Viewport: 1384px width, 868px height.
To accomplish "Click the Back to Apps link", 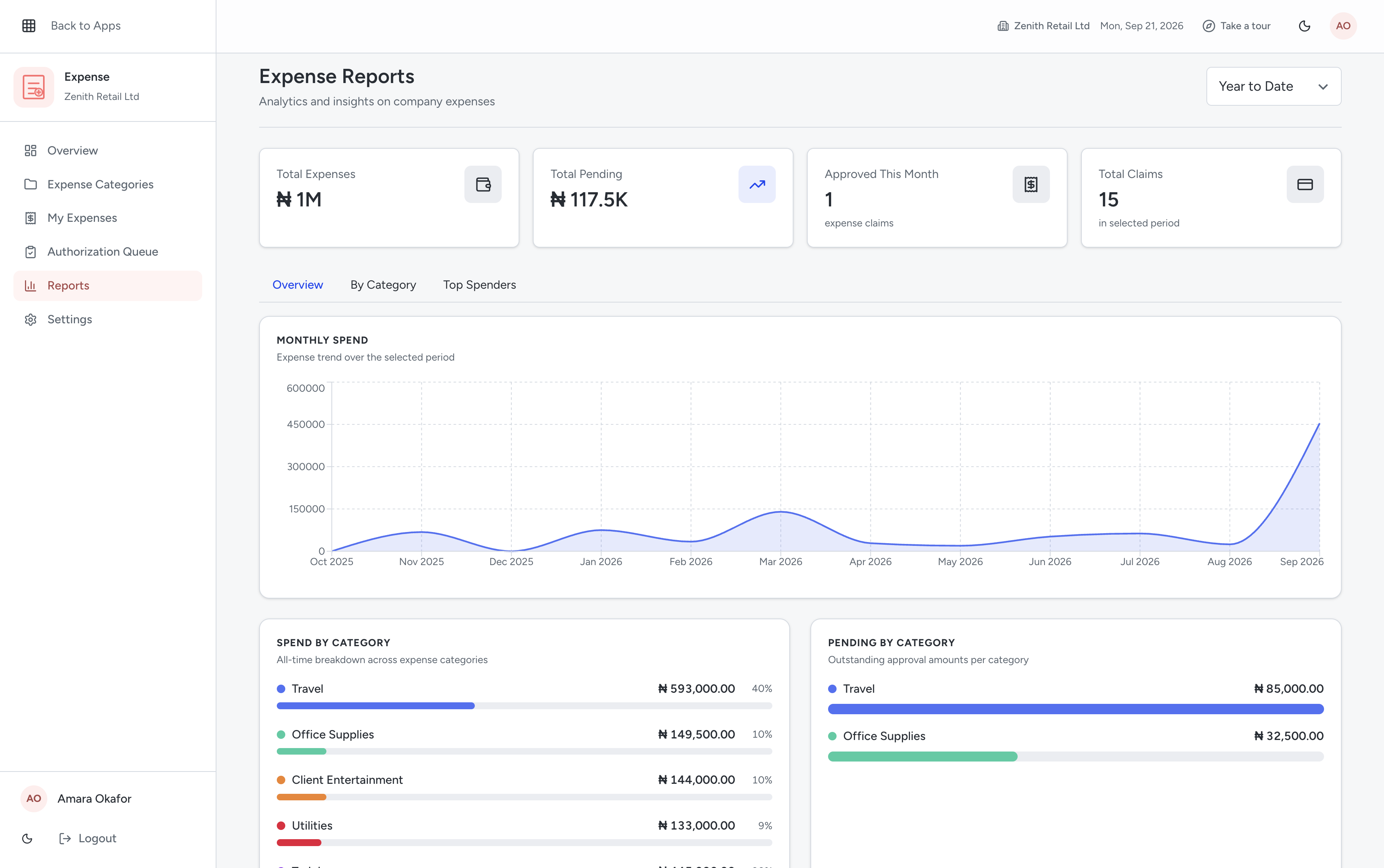I will (x=85, y=26).
